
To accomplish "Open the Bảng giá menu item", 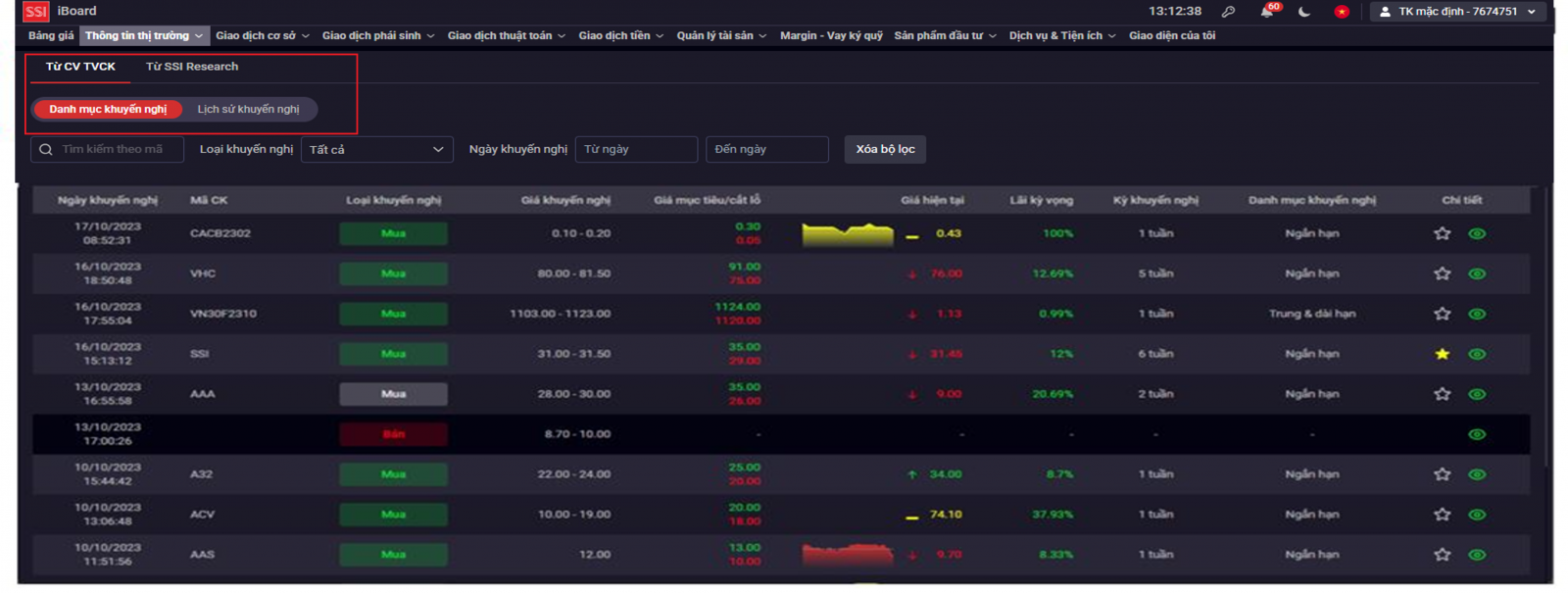I will click(51, 35).
